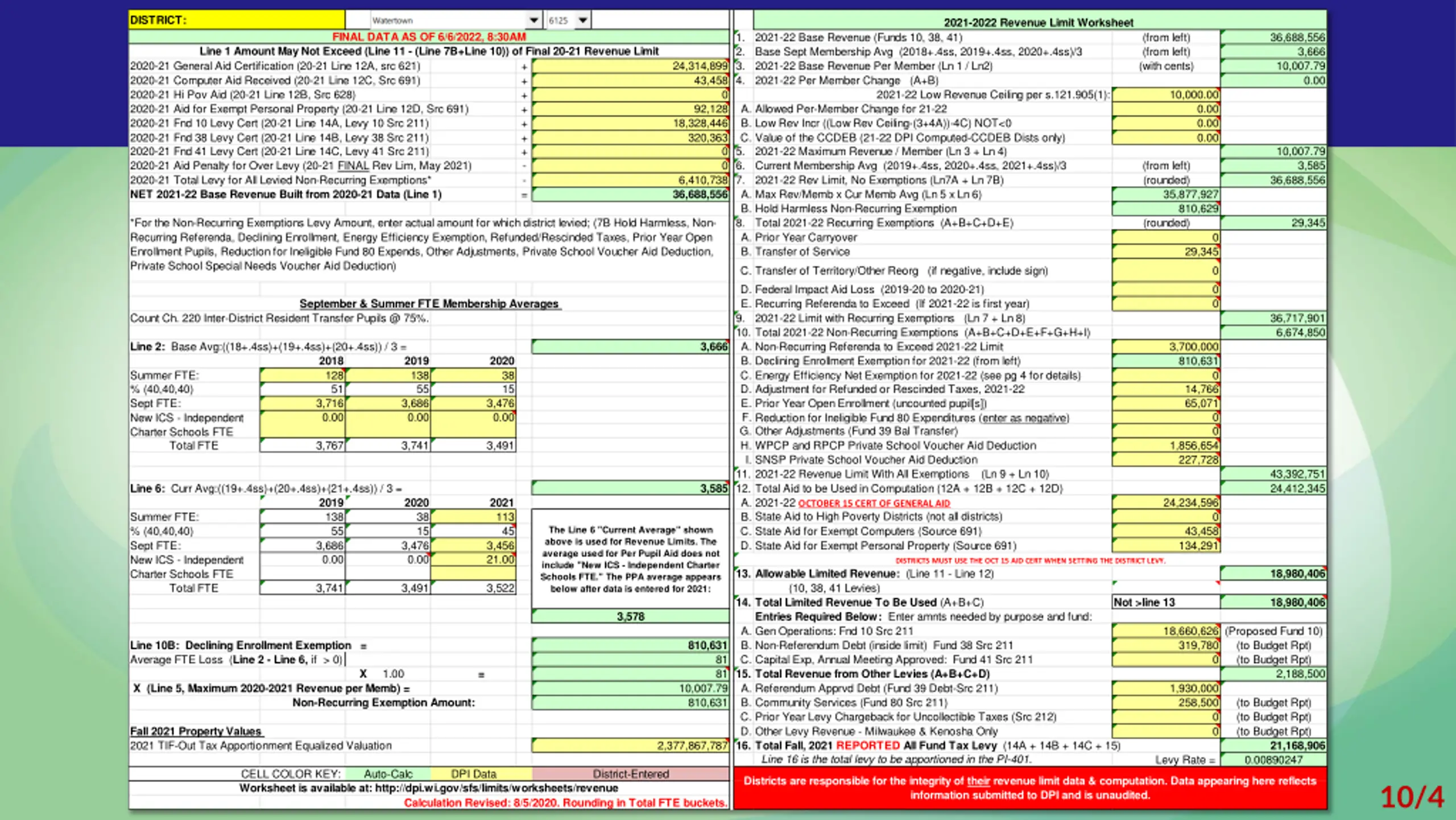Click the Line 6 note text box
The height and width of the screenshot is (820, 1456).
[x=630, y=559]
